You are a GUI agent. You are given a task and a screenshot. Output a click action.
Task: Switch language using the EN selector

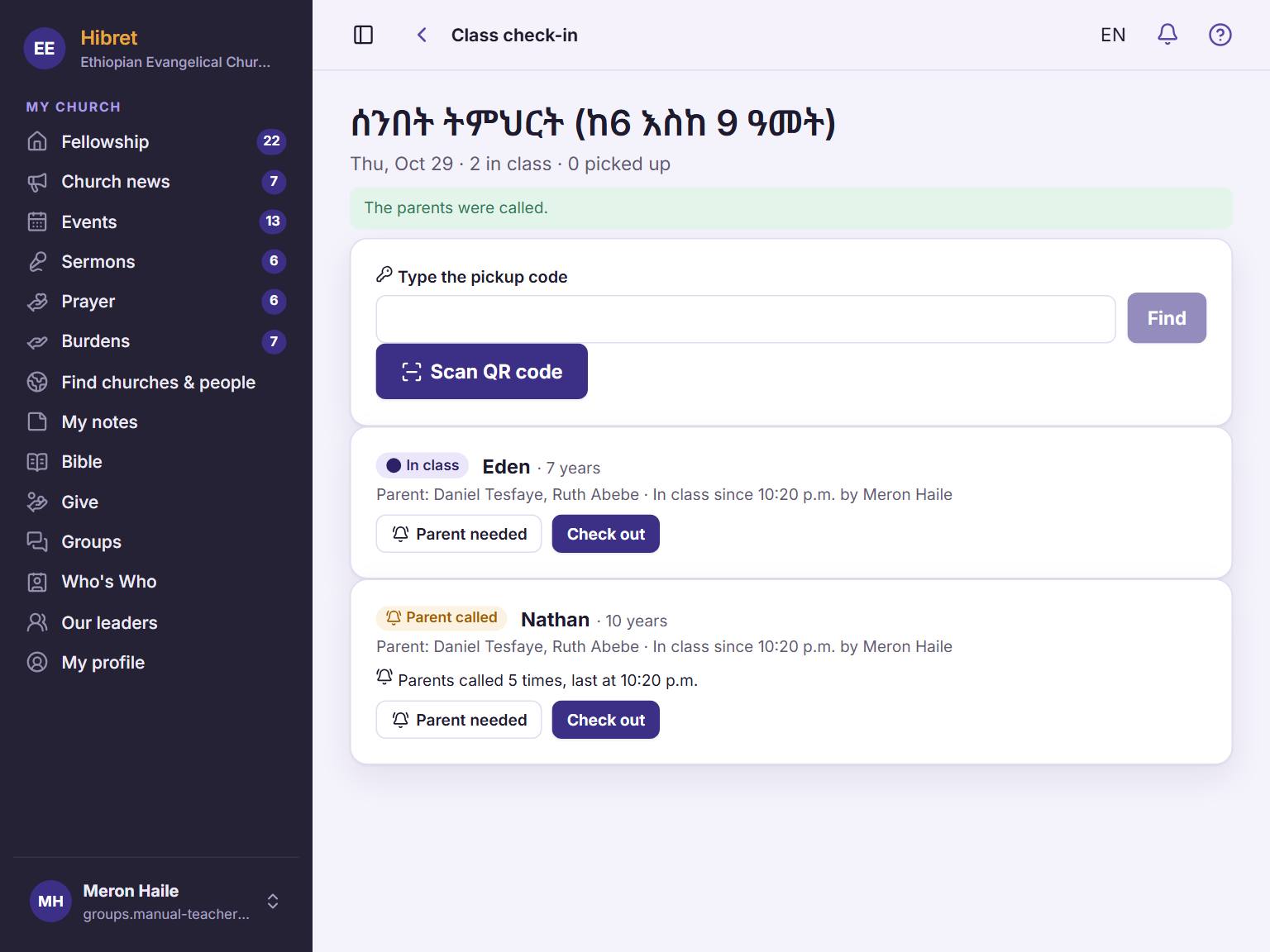click(1113, 35)
